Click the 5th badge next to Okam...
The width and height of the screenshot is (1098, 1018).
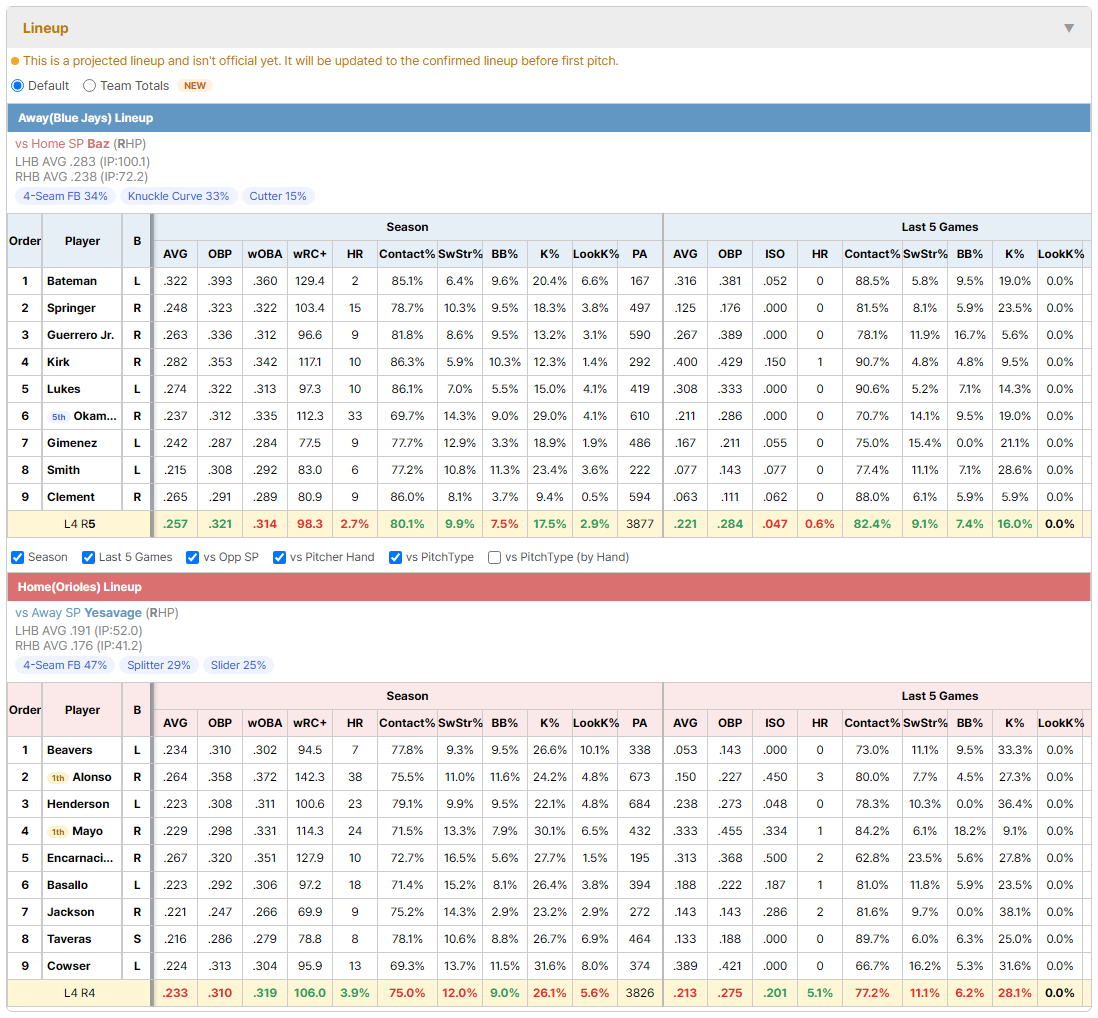59,417
